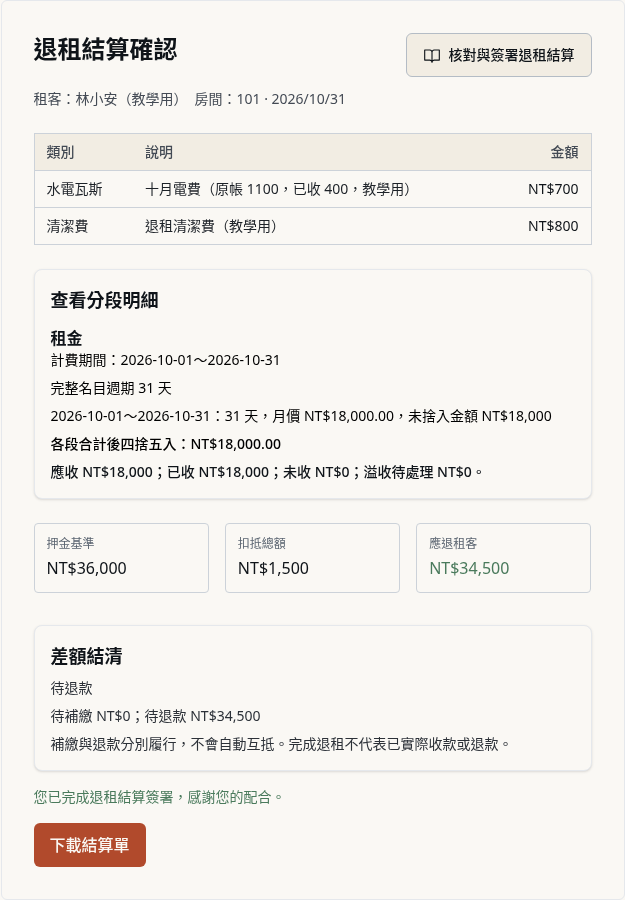
Task: Click the 查看分段明細 section heading
Action: [104, 300]
